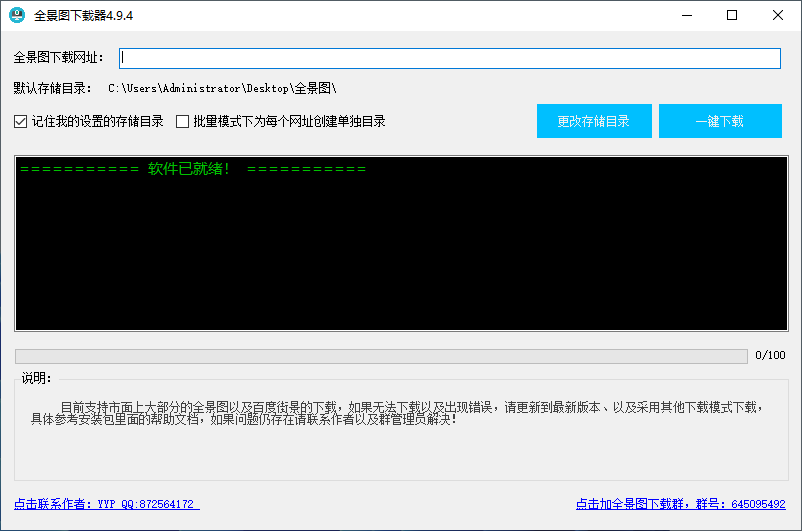
Task: Click the 全景图下载器4.9.4 window title
Action: pos(84,16)
